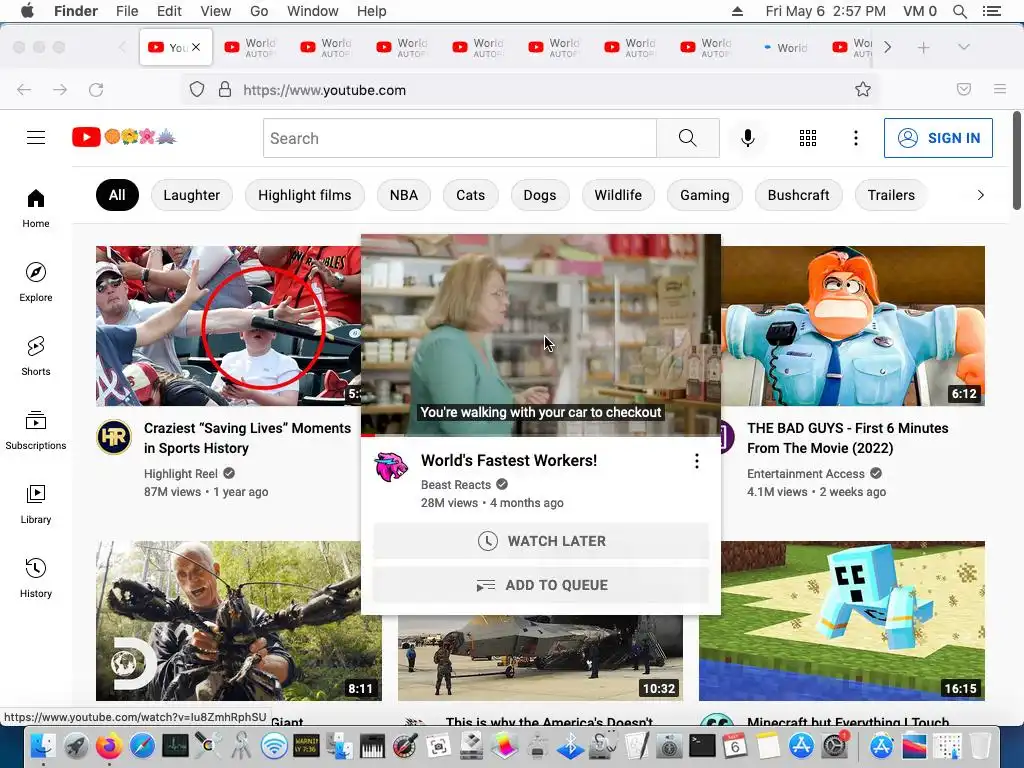Image resolution: width=1024 pixels, height=768 pixels.
Task: Open World's Fastest Workers options menu
Action: [x=697, y=461]
